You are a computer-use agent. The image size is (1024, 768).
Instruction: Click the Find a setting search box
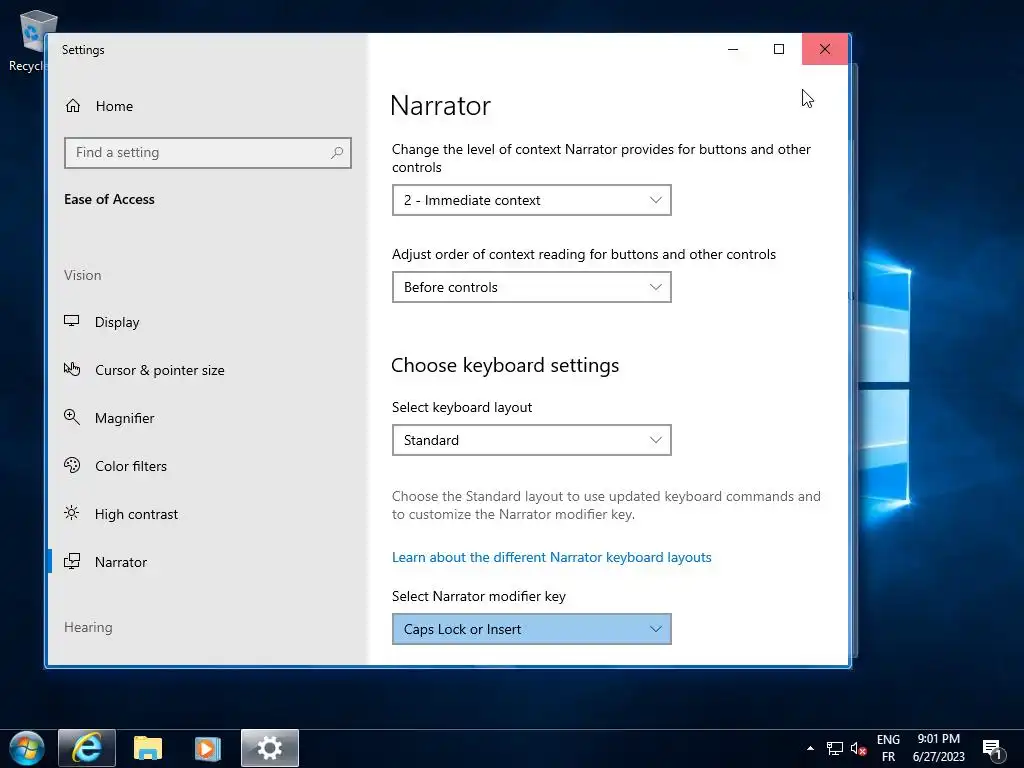(208, 153)
